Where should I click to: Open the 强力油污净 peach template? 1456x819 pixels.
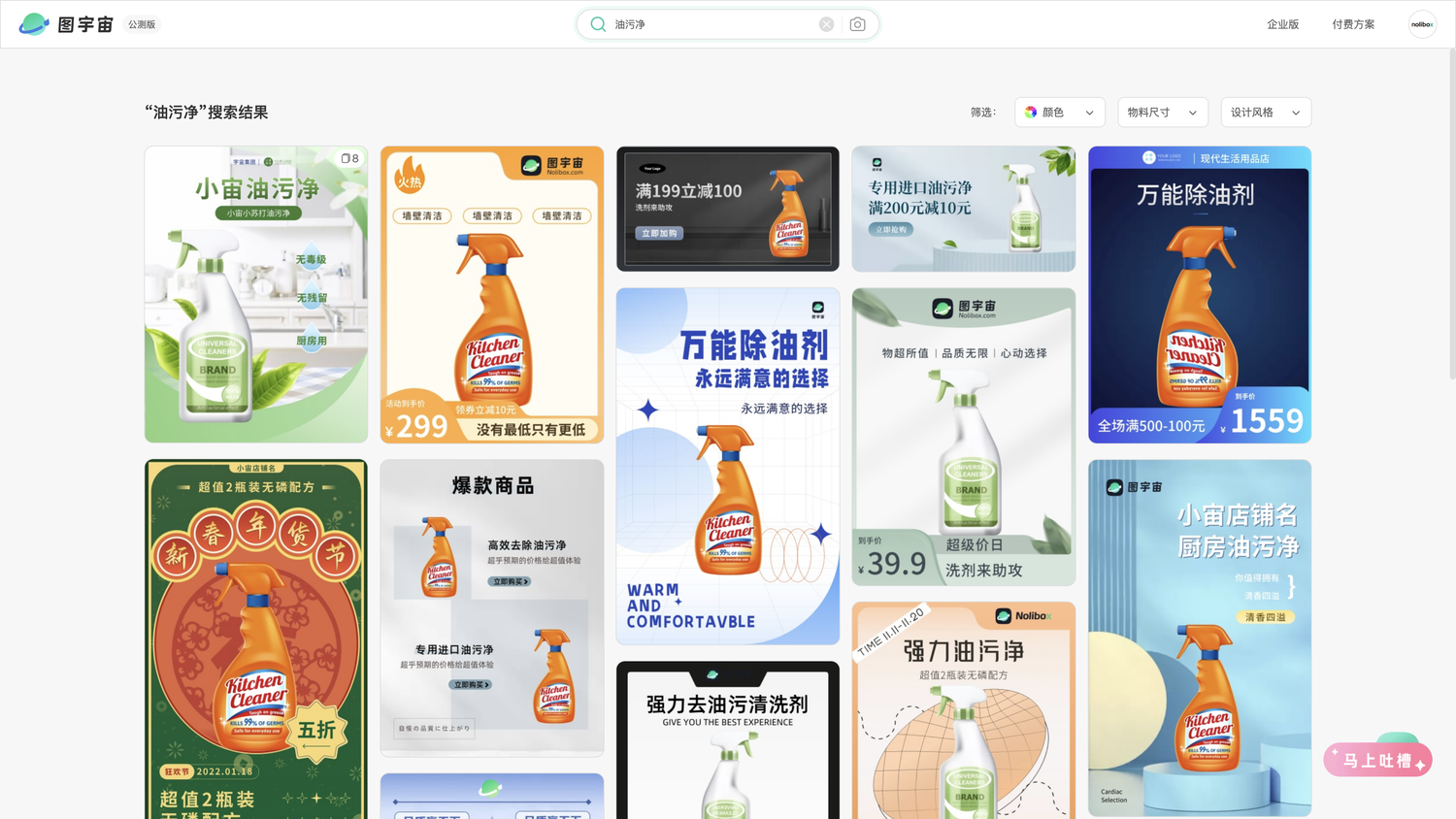(964, 710)
